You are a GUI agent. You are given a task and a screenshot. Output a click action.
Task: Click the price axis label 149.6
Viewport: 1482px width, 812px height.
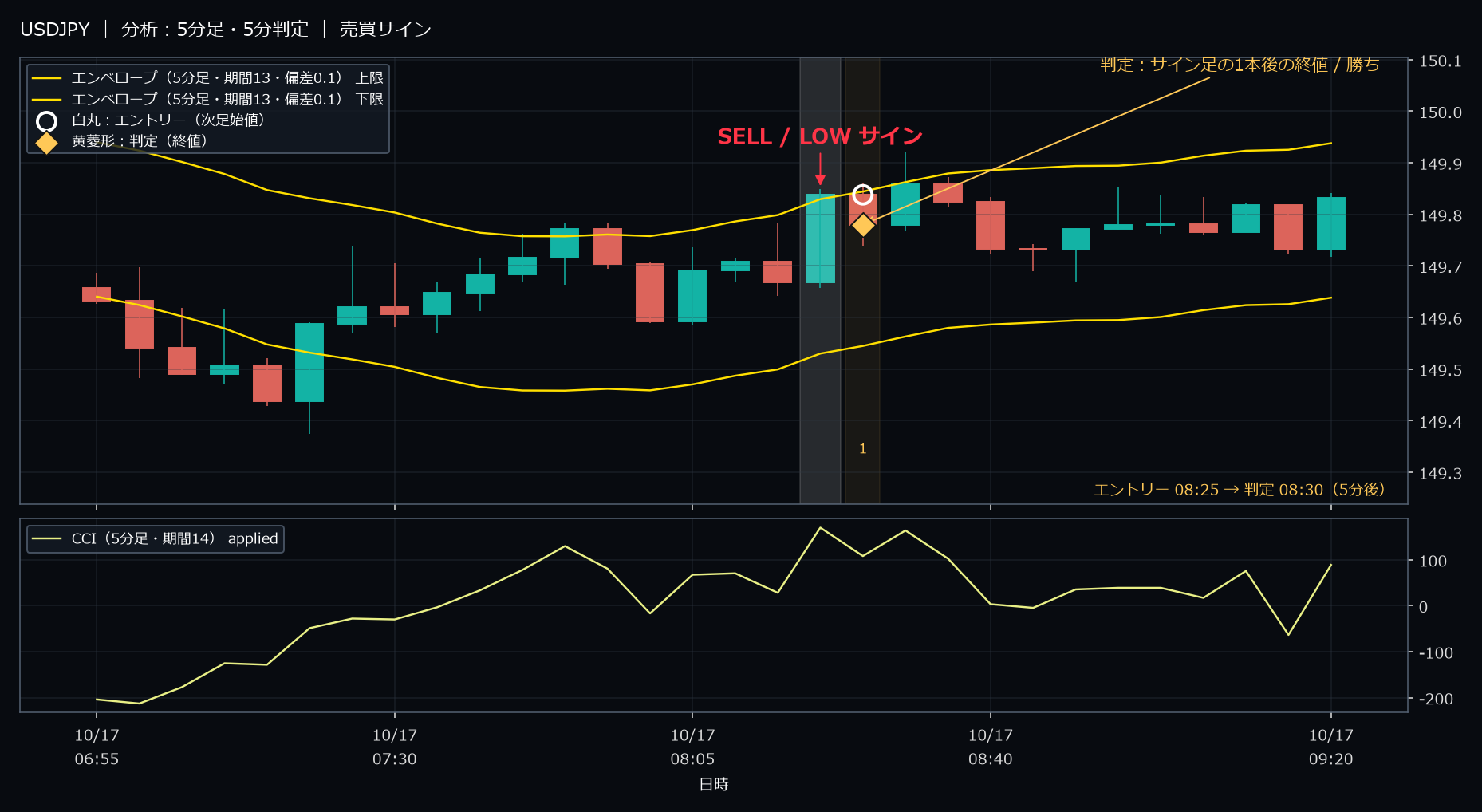tap(1440, 319)
